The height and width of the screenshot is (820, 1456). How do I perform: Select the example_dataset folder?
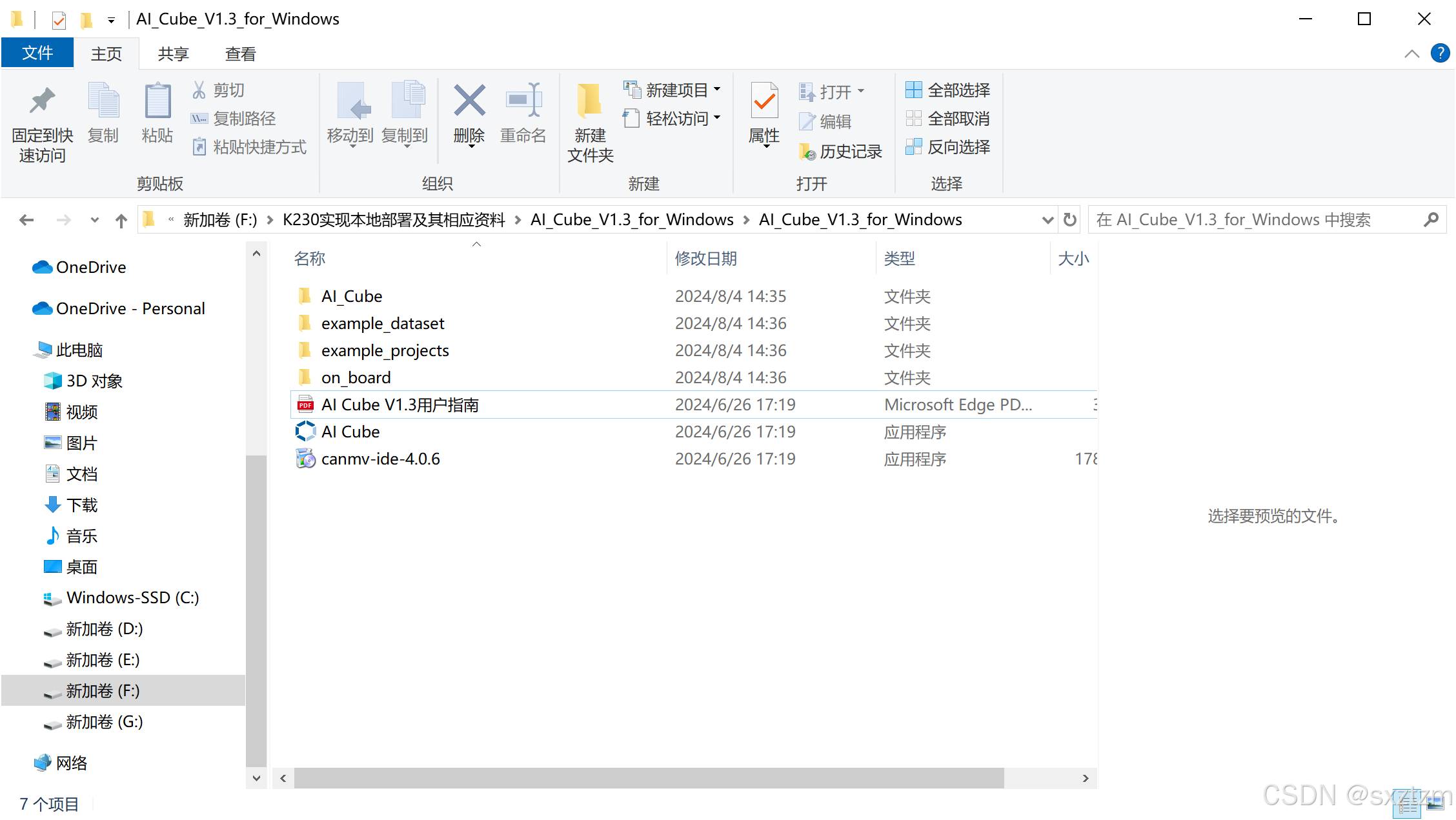pos(383,323)
